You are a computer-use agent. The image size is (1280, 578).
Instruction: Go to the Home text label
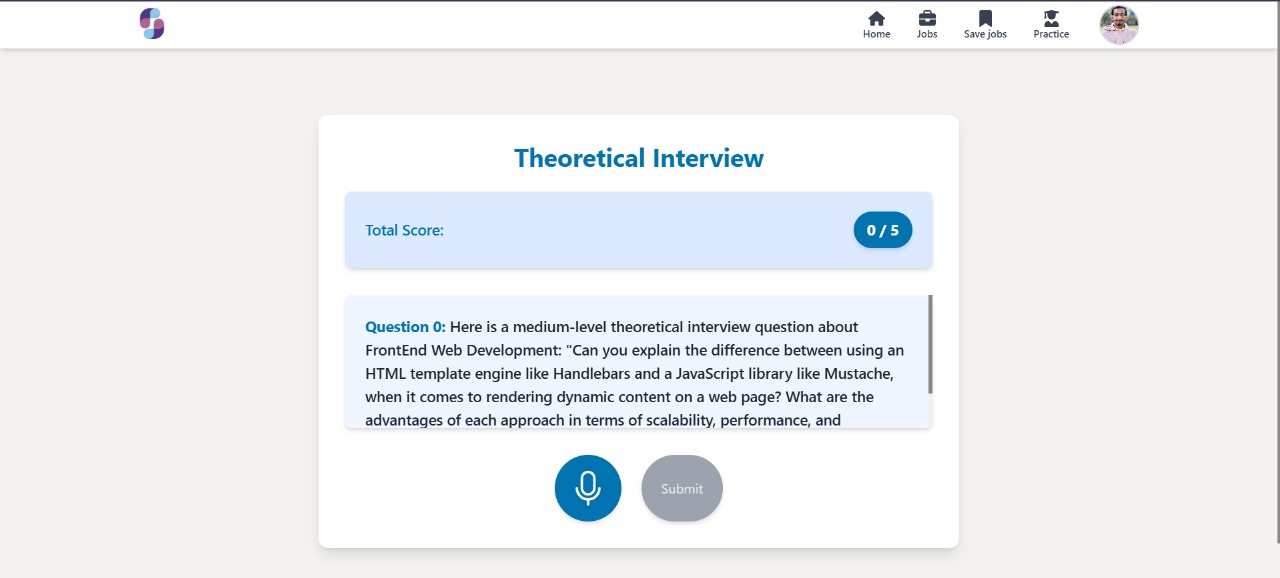click(876, 34)
